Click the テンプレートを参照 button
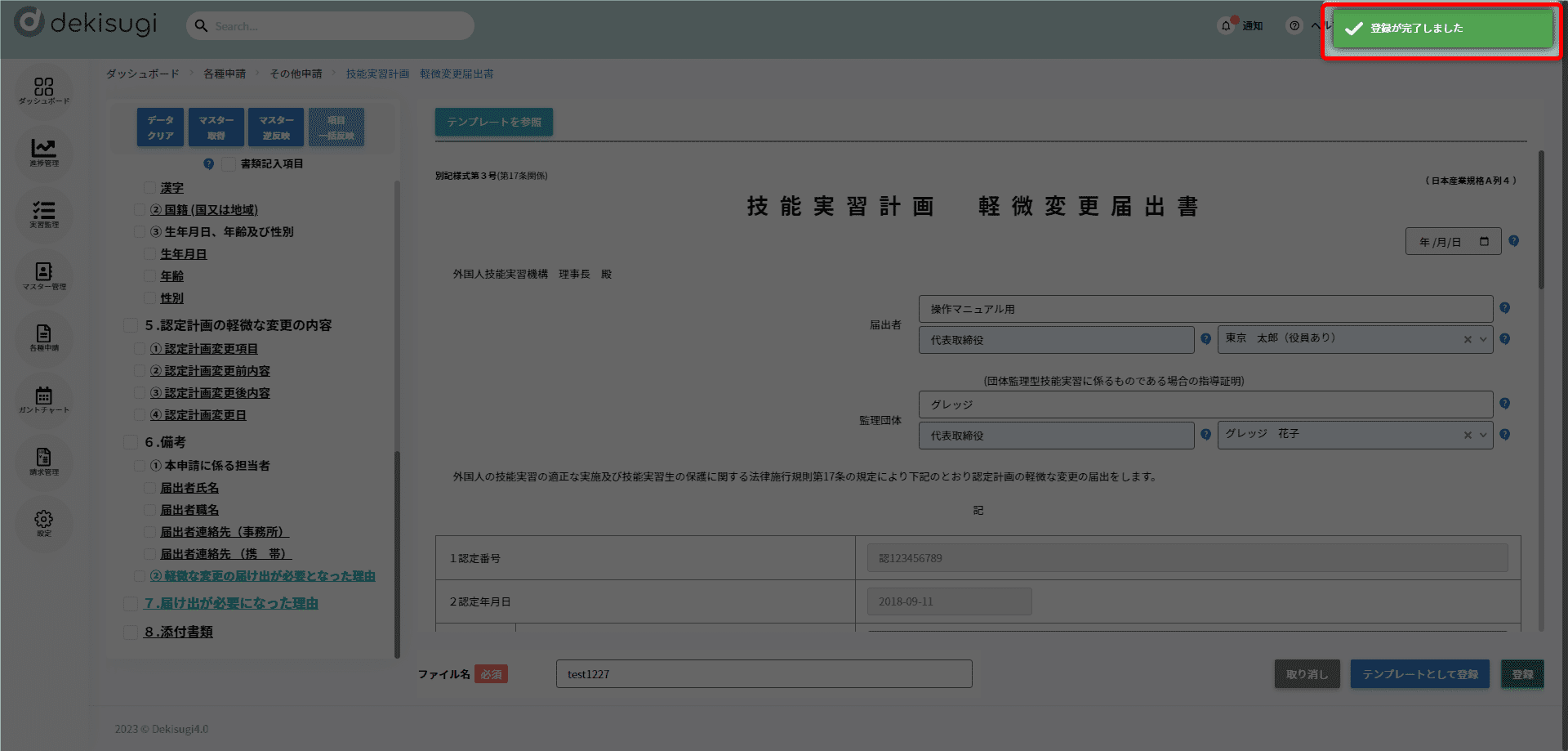Viewport: 1568px width, 751px height. pos(494,122)
